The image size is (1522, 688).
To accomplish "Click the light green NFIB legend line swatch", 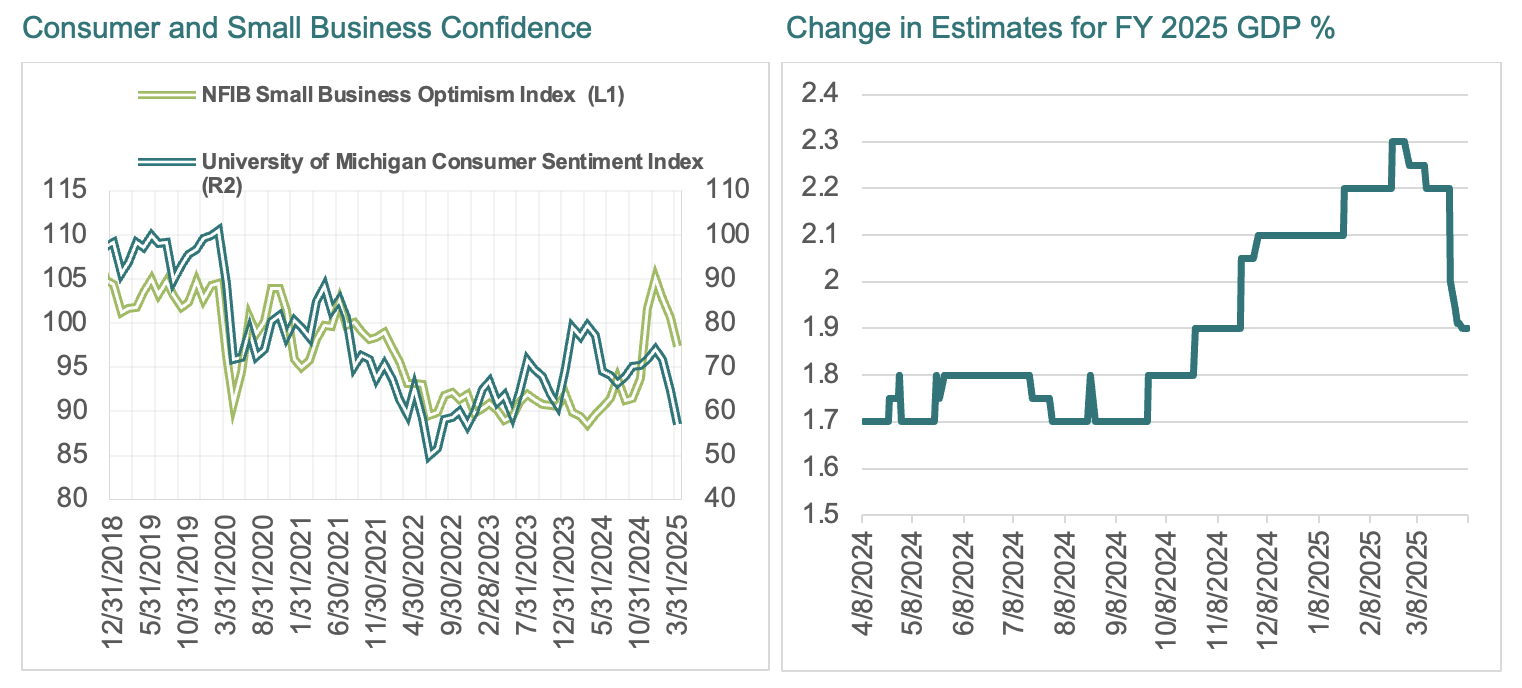I will 164,94.
